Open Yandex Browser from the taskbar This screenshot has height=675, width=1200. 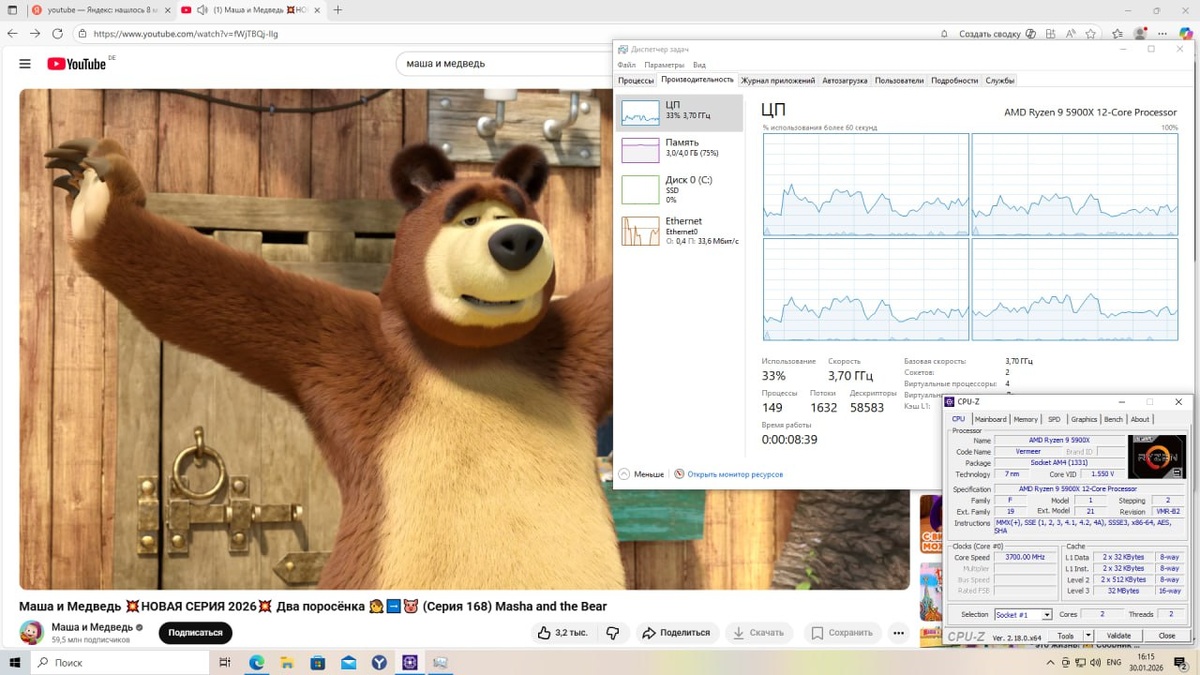pos(379,662)
